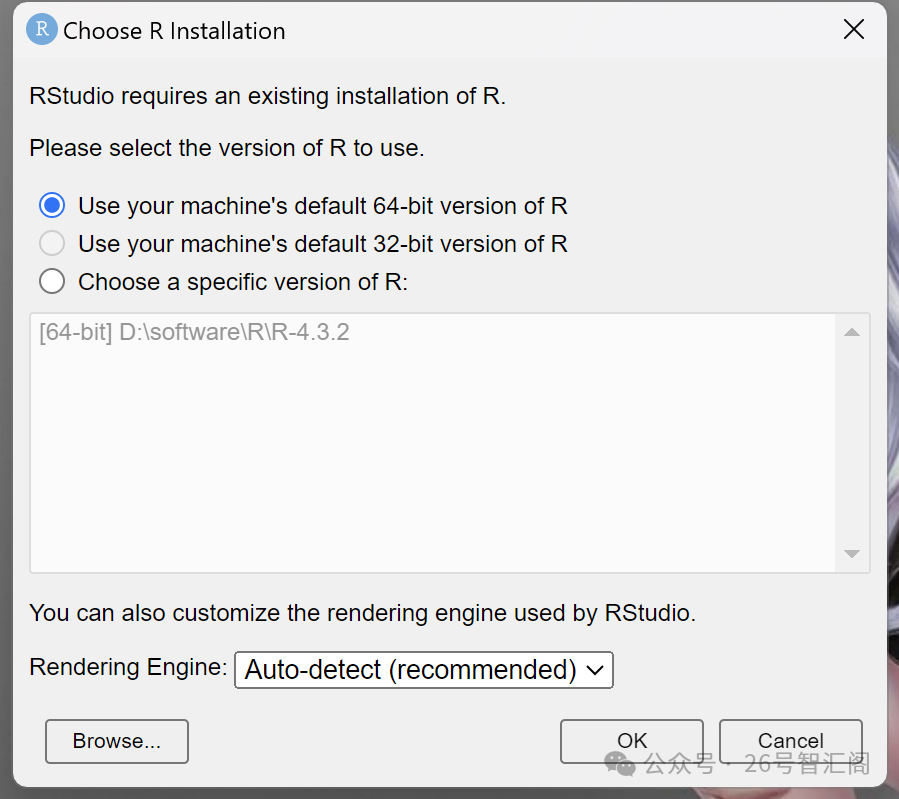Screen dimensions: 899x799
Task: Click the WeChat watermark icon at bottom
Action: click(x=619, y=765)
